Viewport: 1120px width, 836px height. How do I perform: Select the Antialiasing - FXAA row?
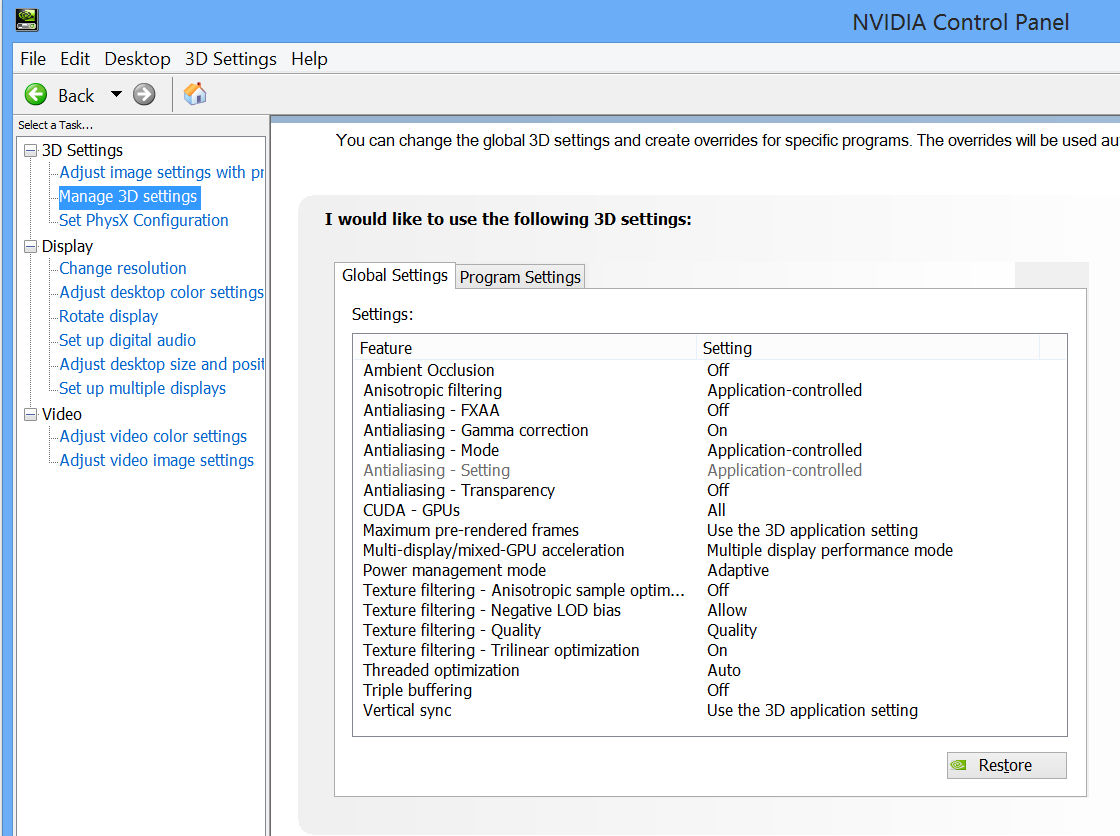point(709,410)
